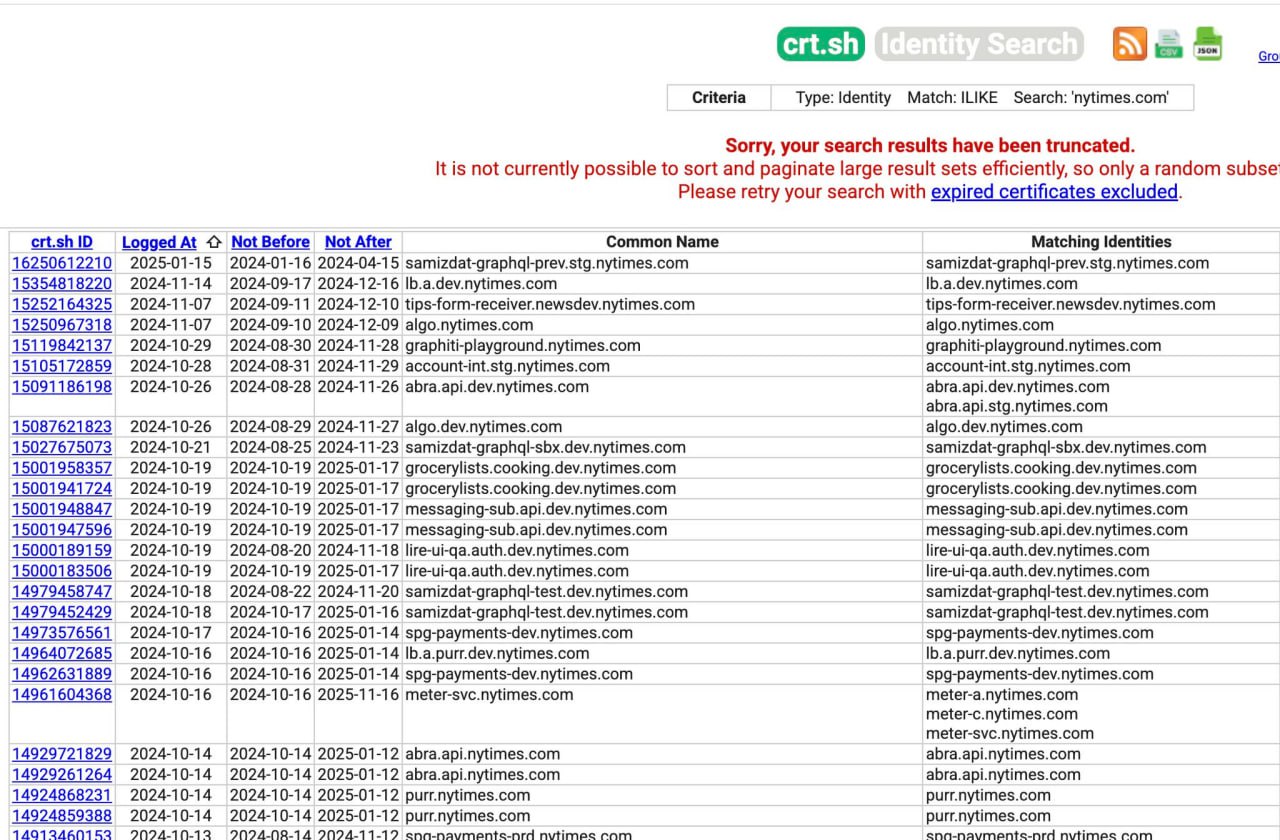
Task: Click the Matching Identities column header
Action: click(1101, 242)
